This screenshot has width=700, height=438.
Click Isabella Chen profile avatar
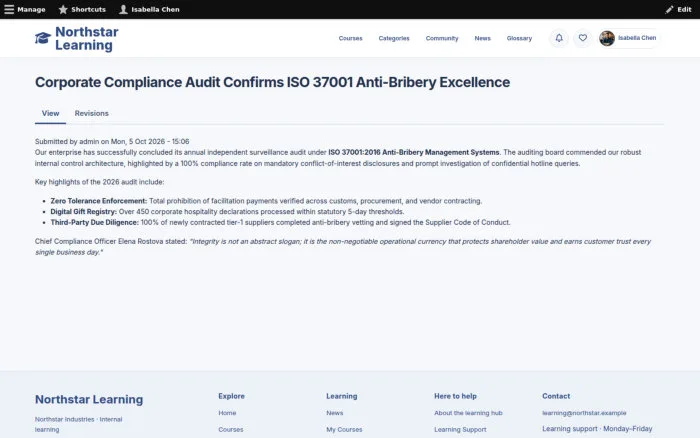[607, 38]
